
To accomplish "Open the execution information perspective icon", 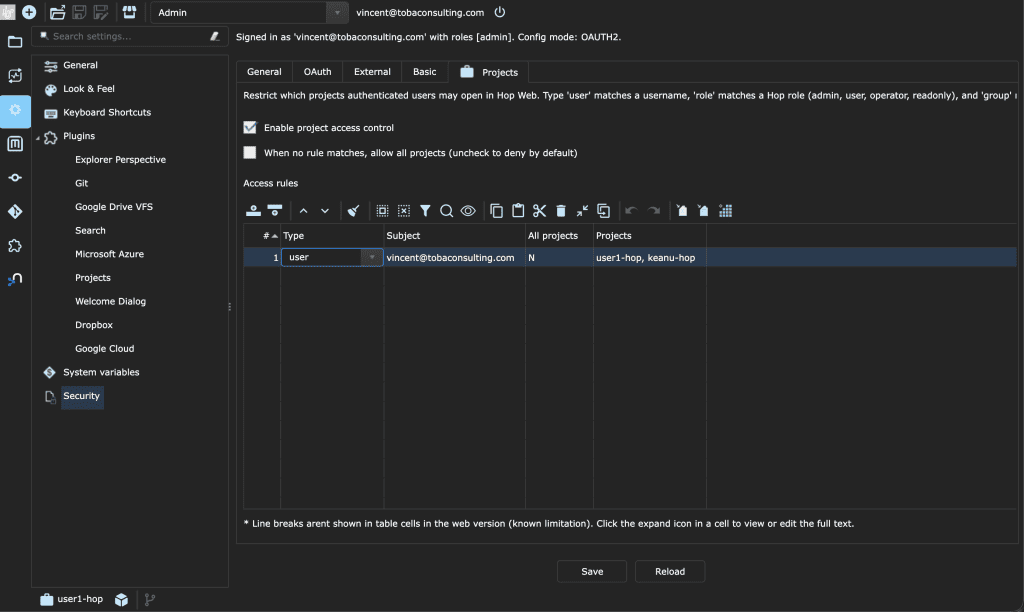I will tap(15, 76).
